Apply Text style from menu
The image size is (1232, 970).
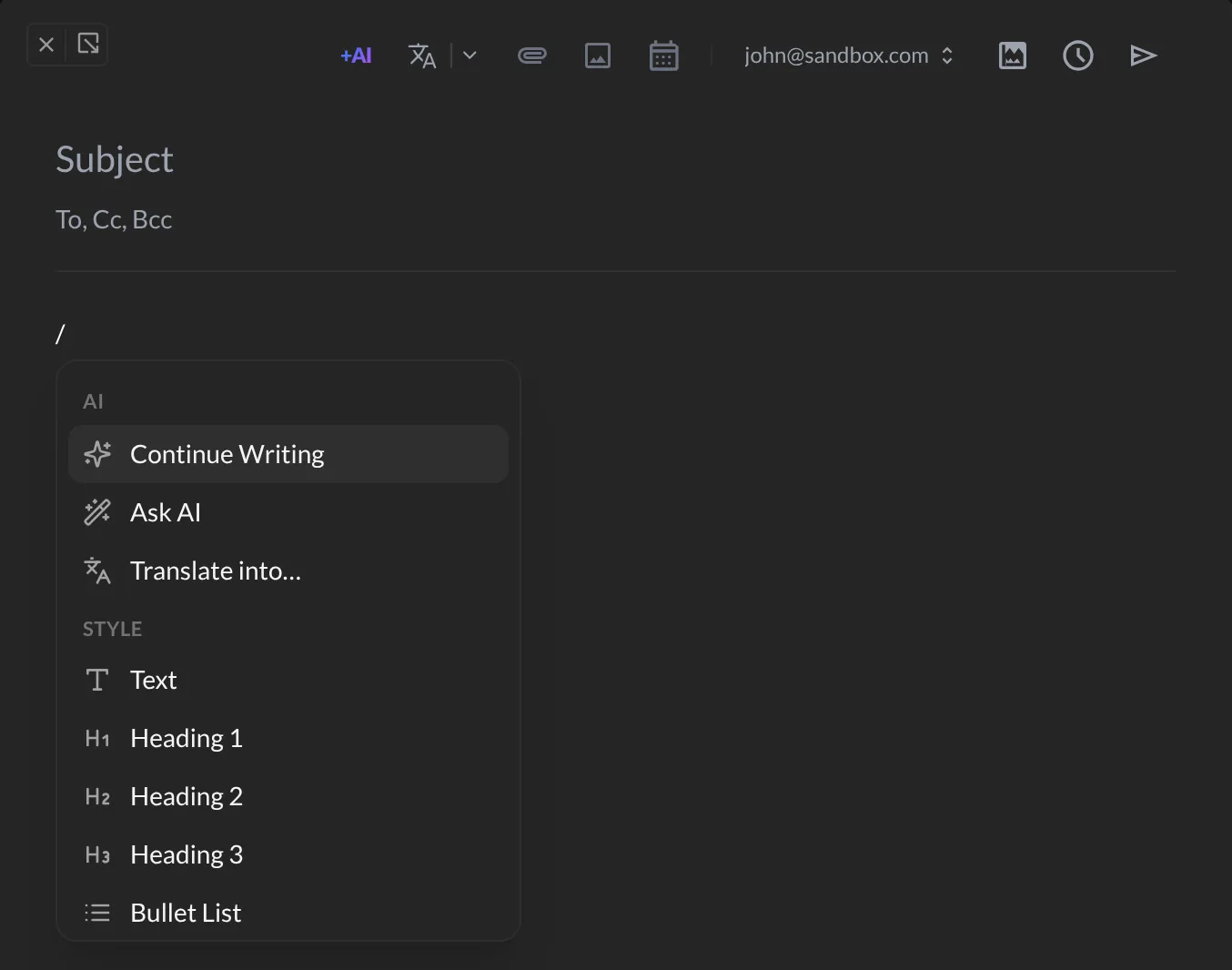(288, 680)
